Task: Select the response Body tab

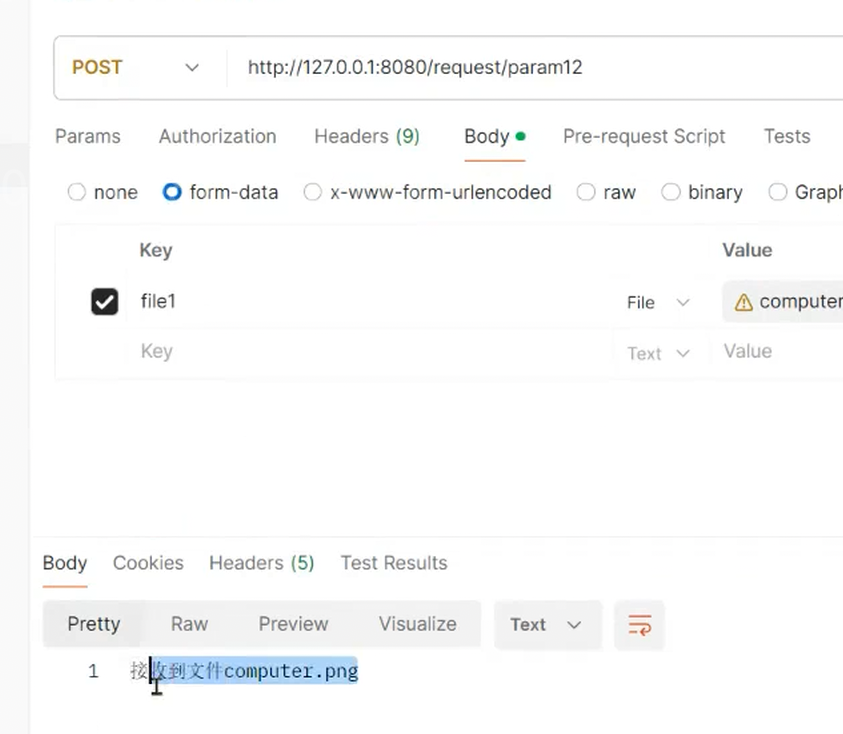Action: pos(65,563)
